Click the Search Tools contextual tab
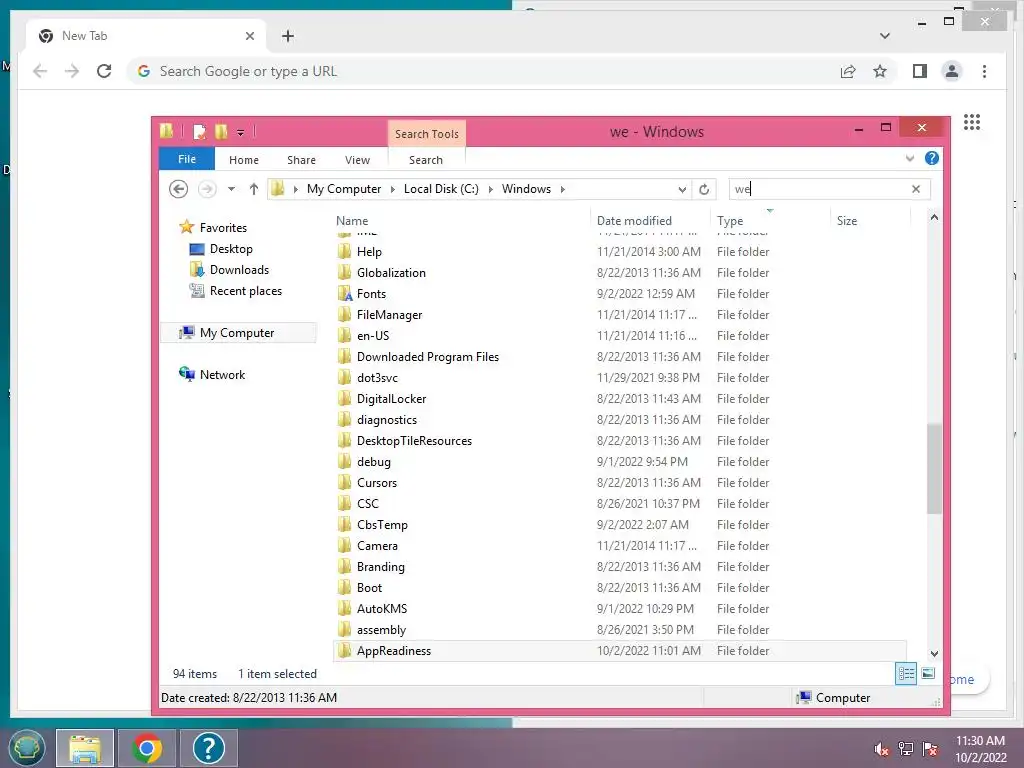The height and width of the screenshot is (768, 1024). coord(426,134)
